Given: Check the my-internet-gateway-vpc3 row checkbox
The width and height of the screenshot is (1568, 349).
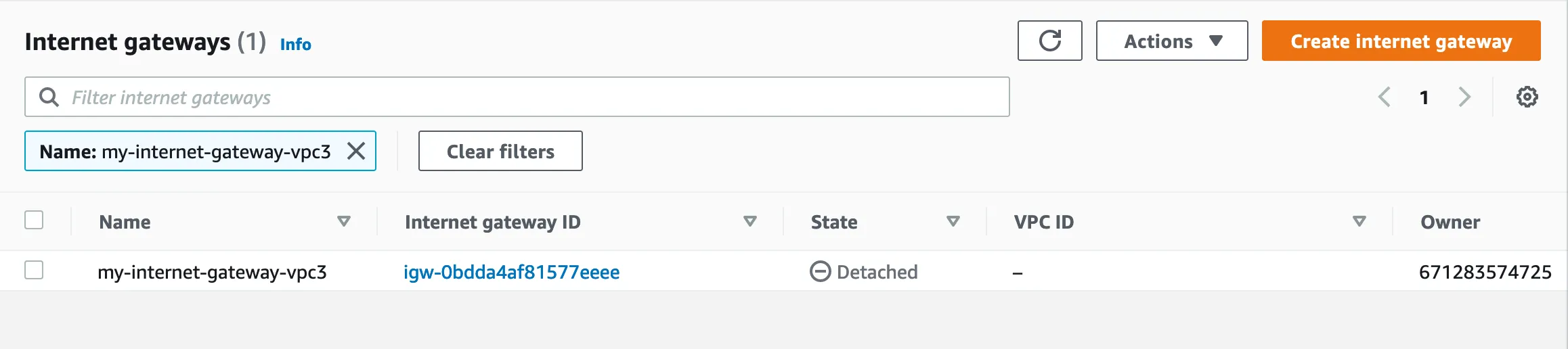Looking at the screenshot, I should pos(34,271).
